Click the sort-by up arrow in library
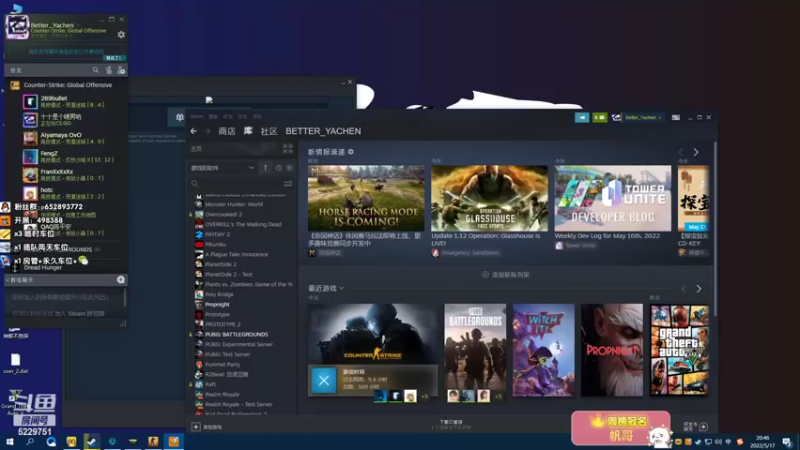 [x=265, y=167]
